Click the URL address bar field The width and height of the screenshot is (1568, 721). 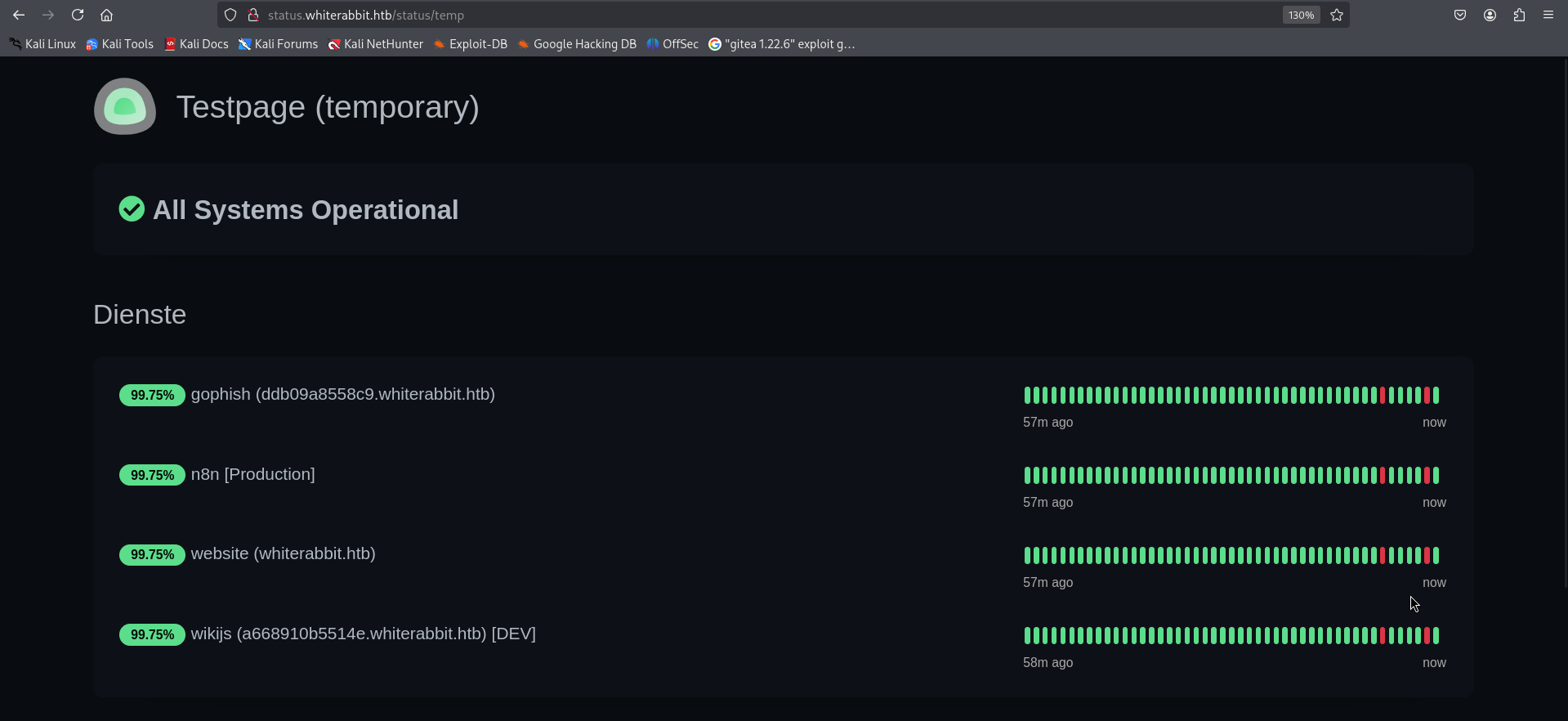pos(735,15)
